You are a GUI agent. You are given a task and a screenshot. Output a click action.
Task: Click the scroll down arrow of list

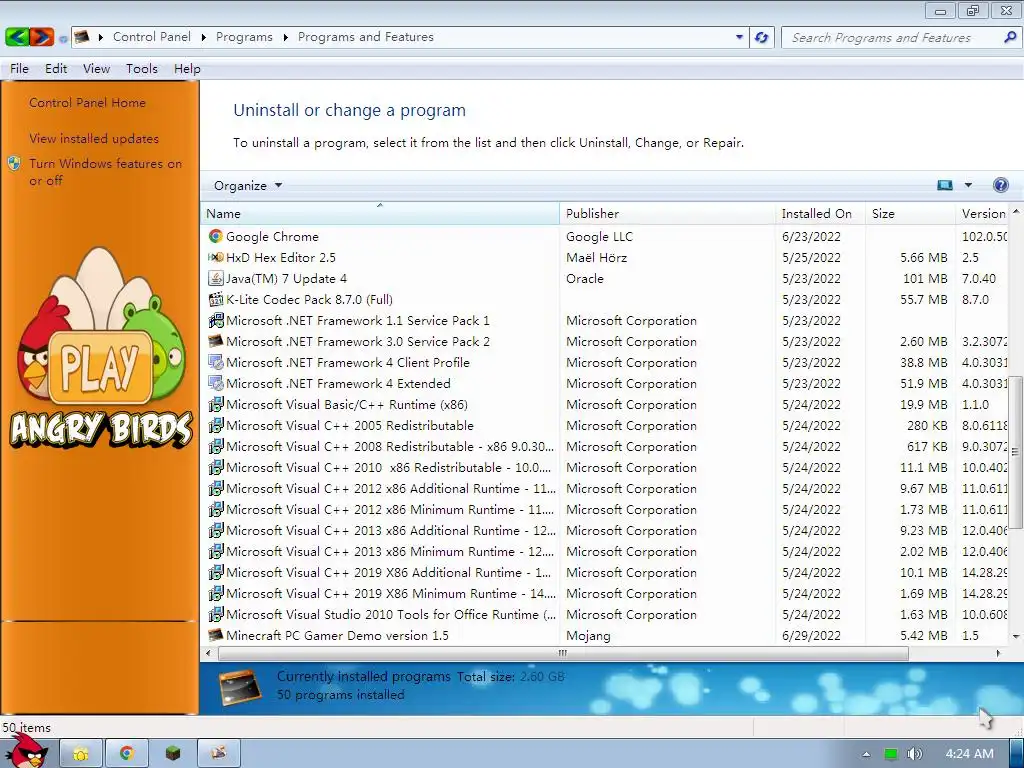point(1016,636)
